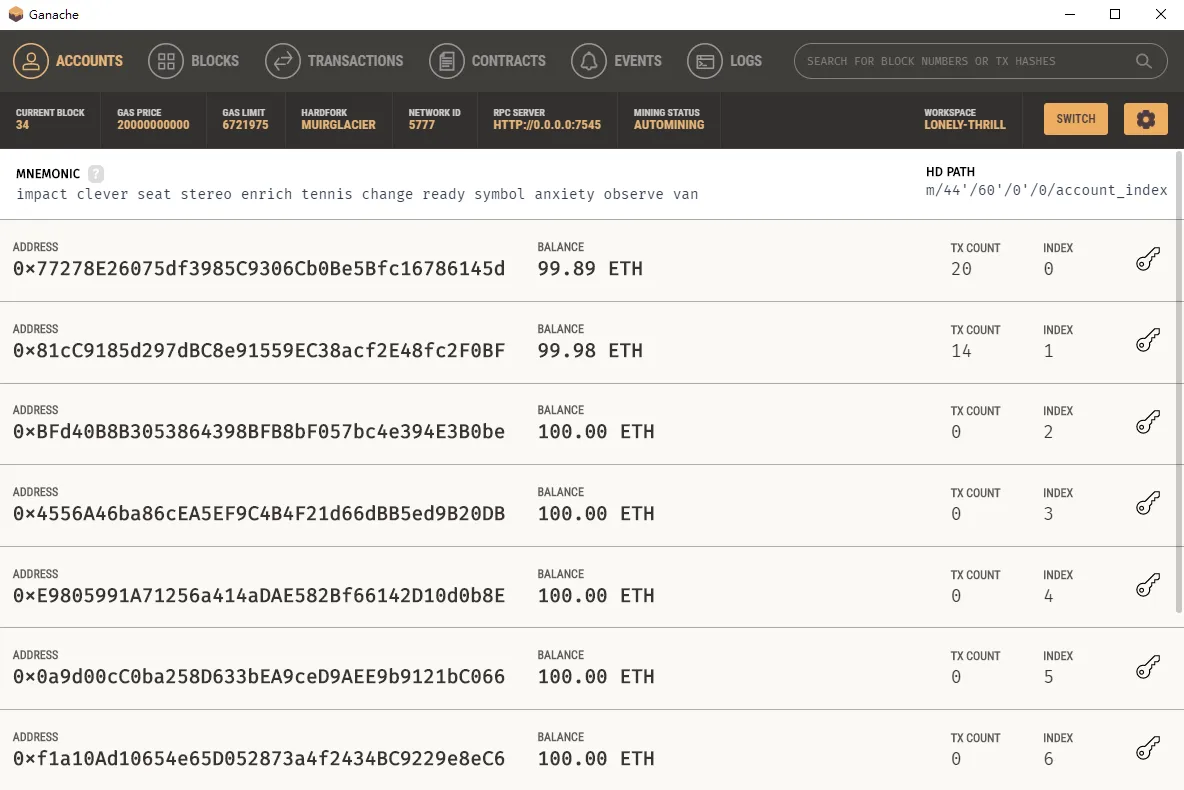Screen dimensions: 1184x790
Task: Show private key for account index 0
Action: 1147,260
